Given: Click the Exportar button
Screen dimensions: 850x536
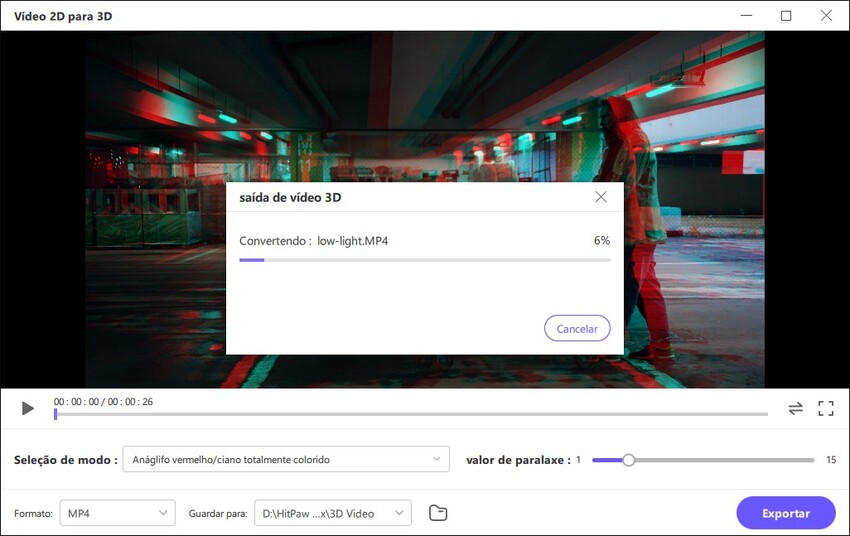Looking at the screenshot, I should [785, 513].
